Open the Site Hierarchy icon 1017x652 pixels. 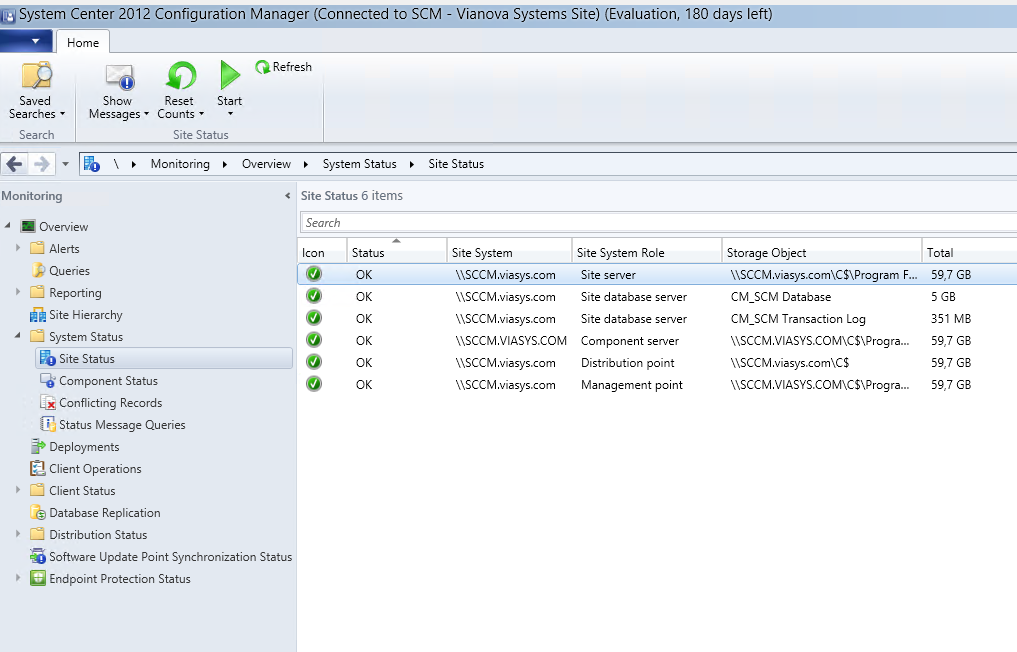click(38, 315)
